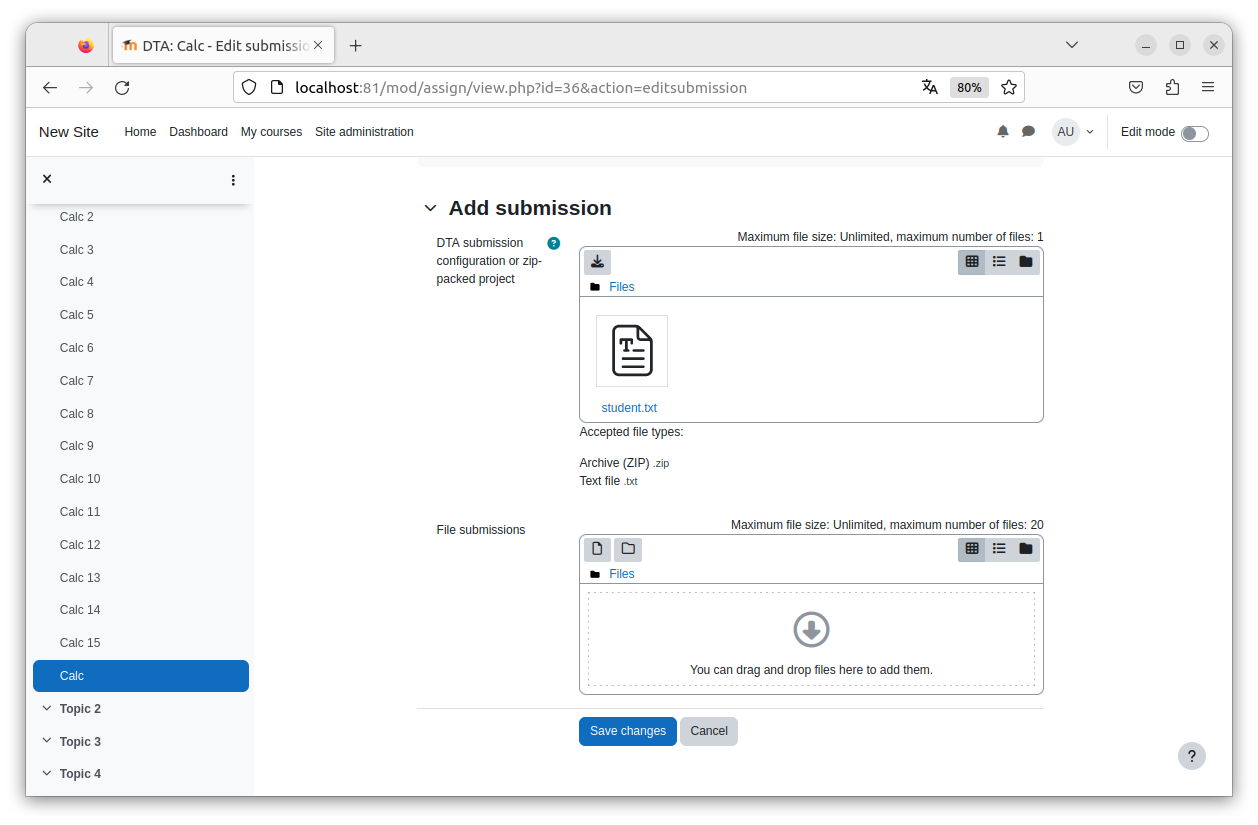The width and height of the screenshot is (1258, 825).
Task: Open the Firefox application menu
Action: point(1208,87)
